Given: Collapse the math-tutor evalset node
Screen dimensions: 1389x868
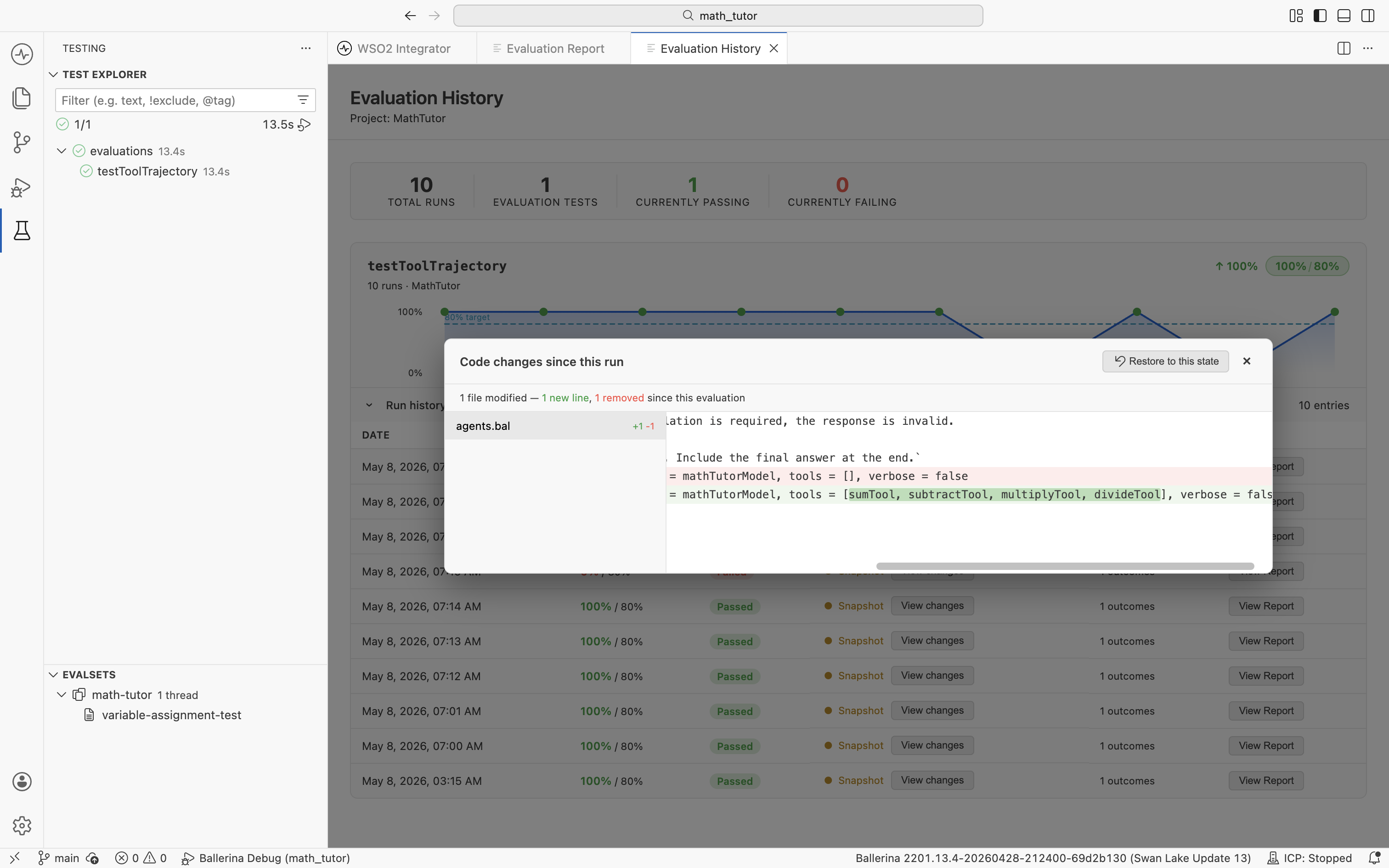Looking at the screenshot, I should click(62, 694).
